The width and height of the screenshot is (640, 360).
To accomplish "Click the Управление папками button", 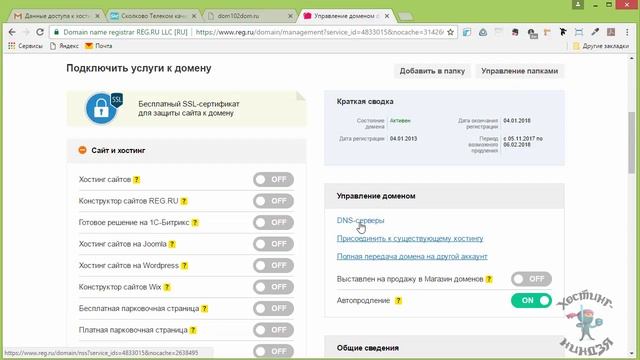I will click(x=520, y=71).
